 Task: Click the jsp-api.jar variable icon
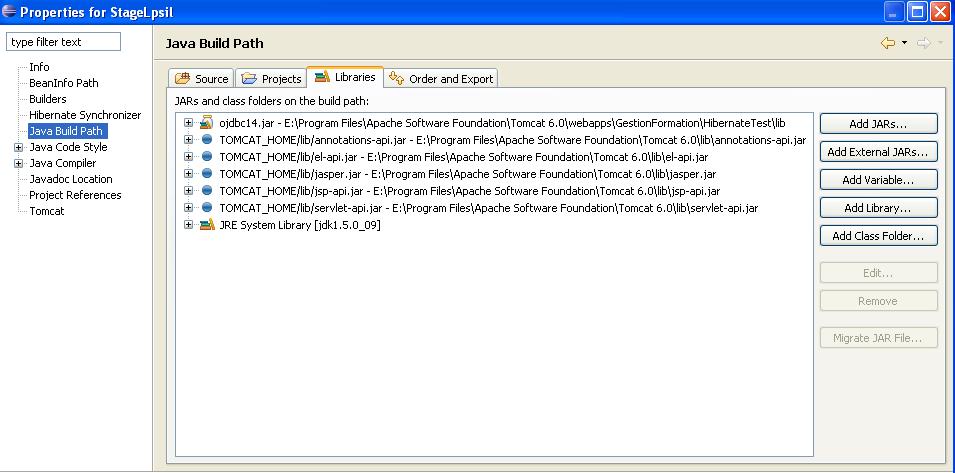[207, 191]
